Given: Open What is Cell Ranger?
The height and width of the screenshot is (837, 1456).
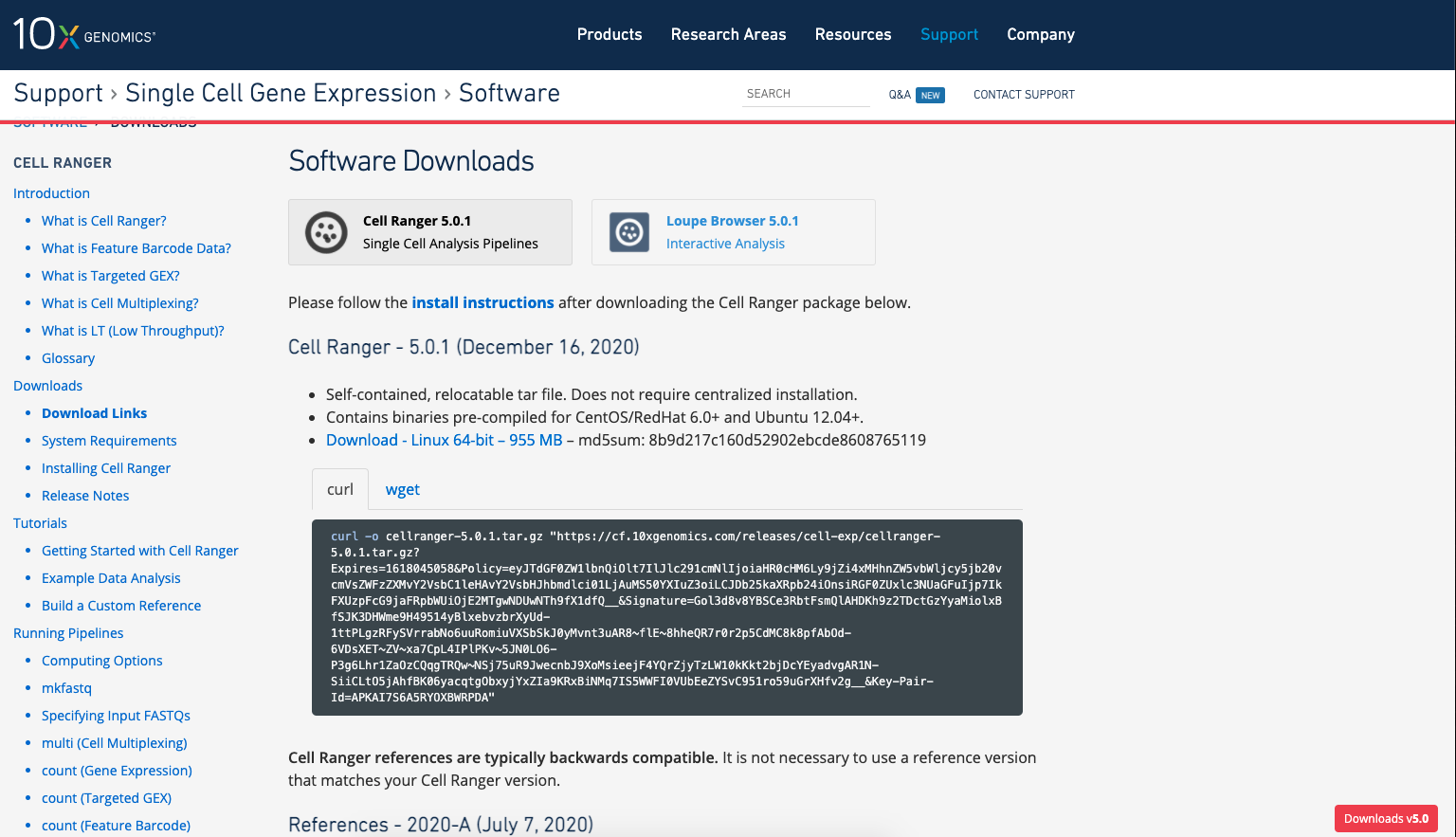Looking at the screenshot, I should tap(104, 221).
